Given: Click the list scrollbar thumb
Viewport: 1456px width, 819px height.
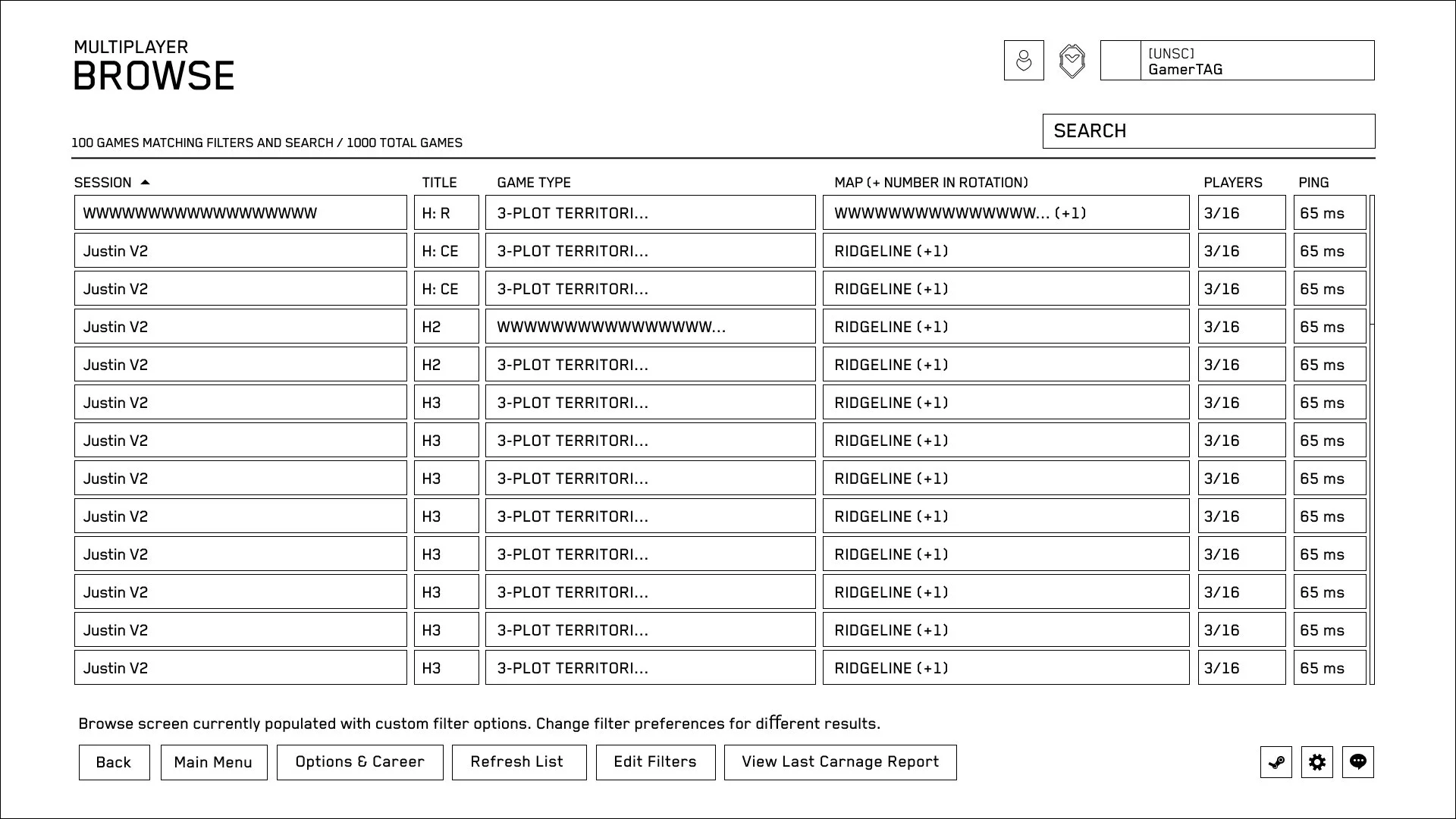Looking at the screenshot, I should click(1372, 260).
